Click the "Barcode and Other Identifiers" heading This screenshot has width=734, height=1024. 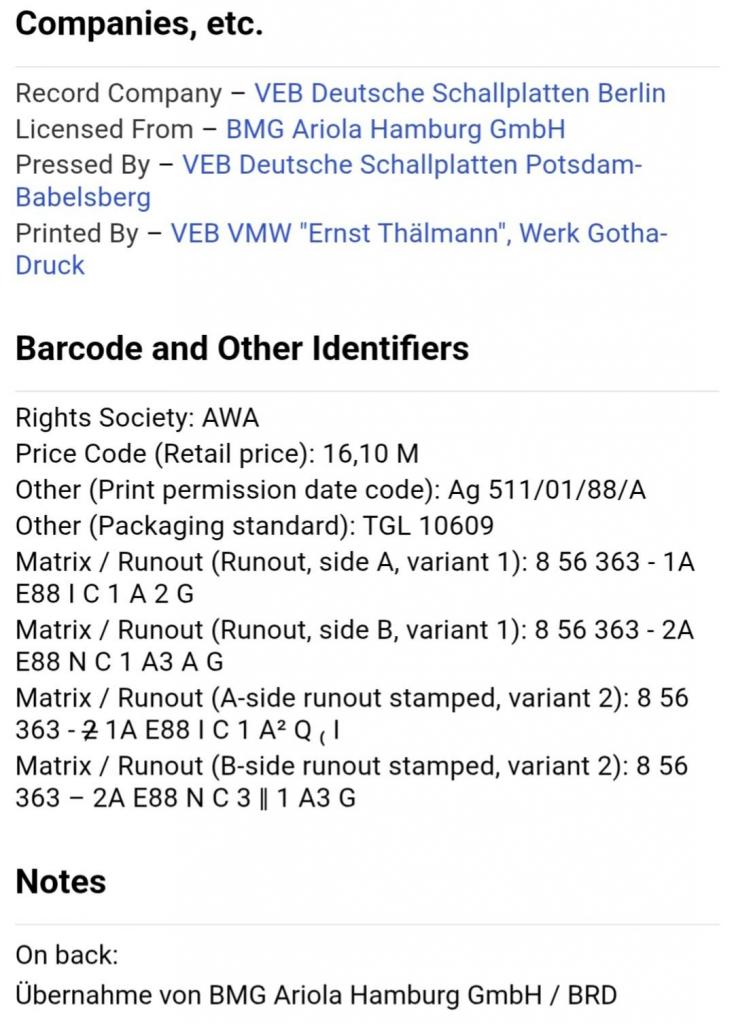242,348
